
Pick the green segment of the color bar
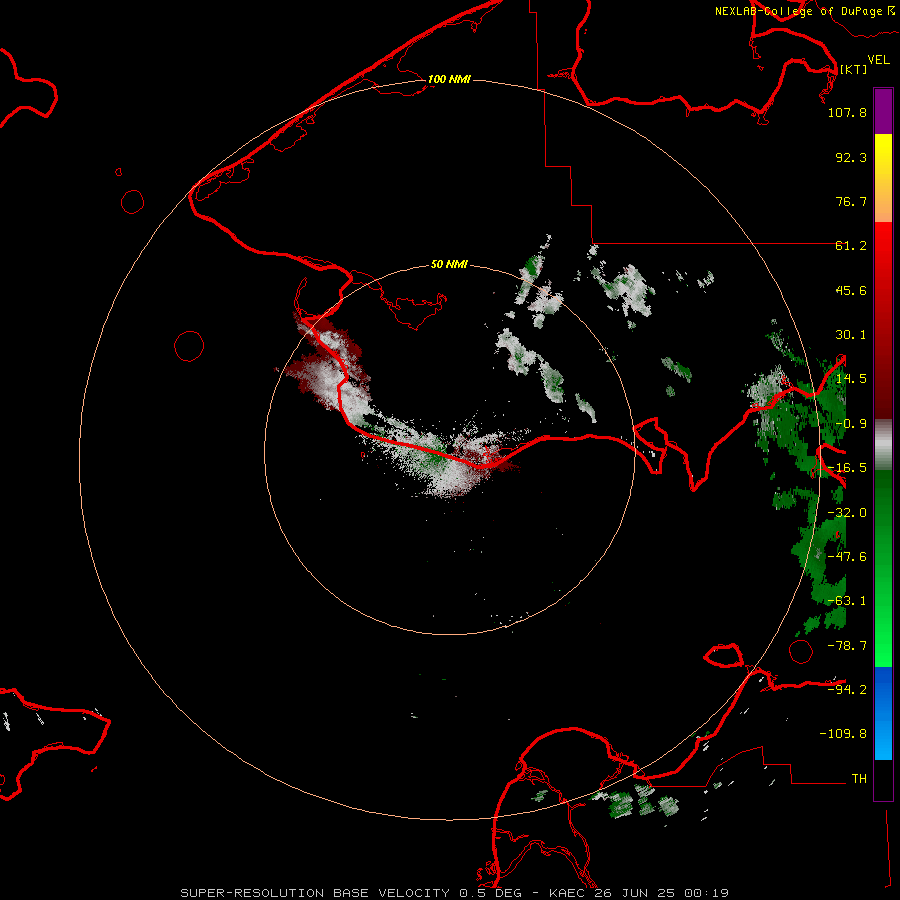(883, 568)
